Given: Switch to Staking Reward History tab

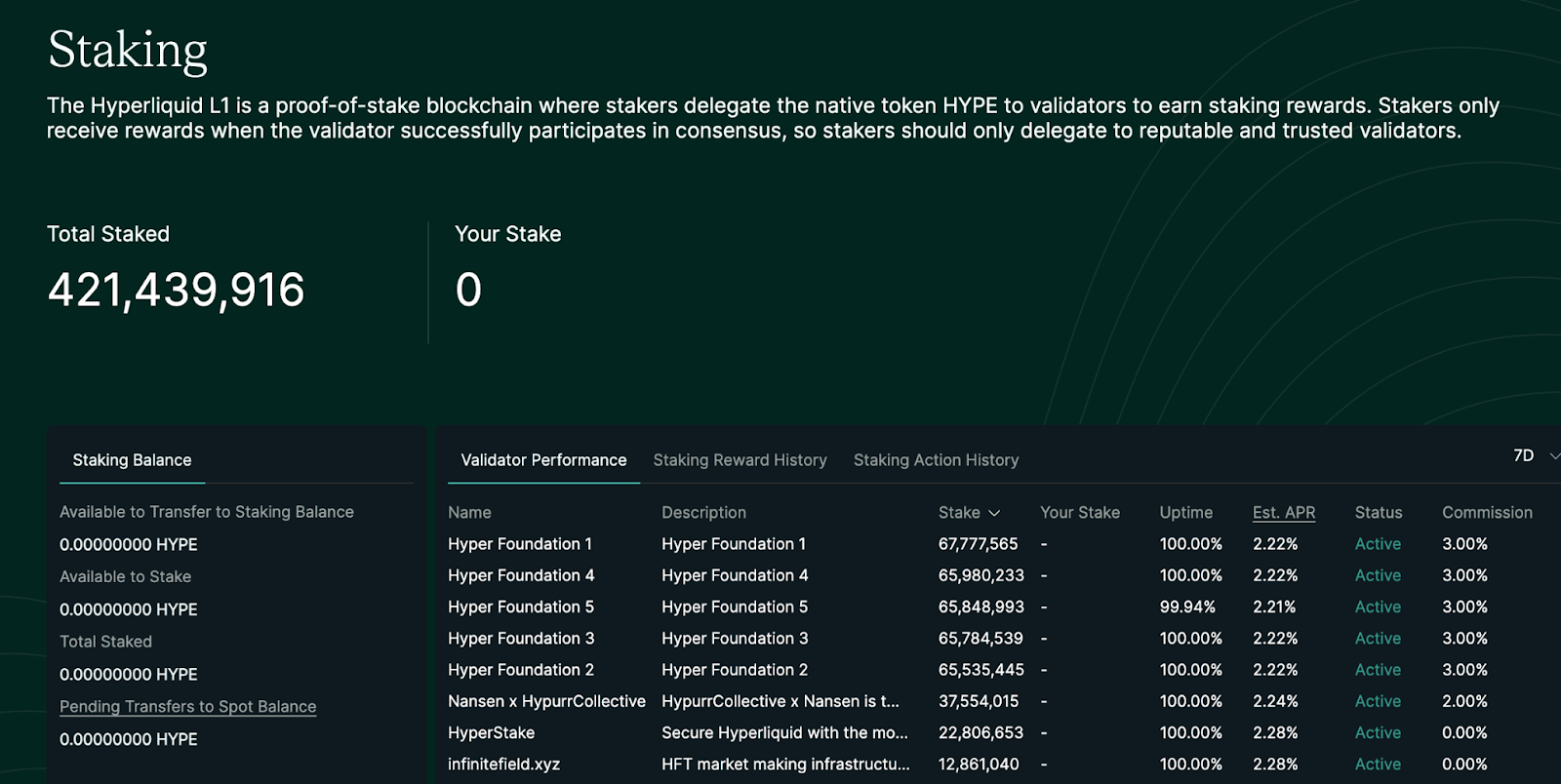Looking at the screenshot, I should 740,460.
